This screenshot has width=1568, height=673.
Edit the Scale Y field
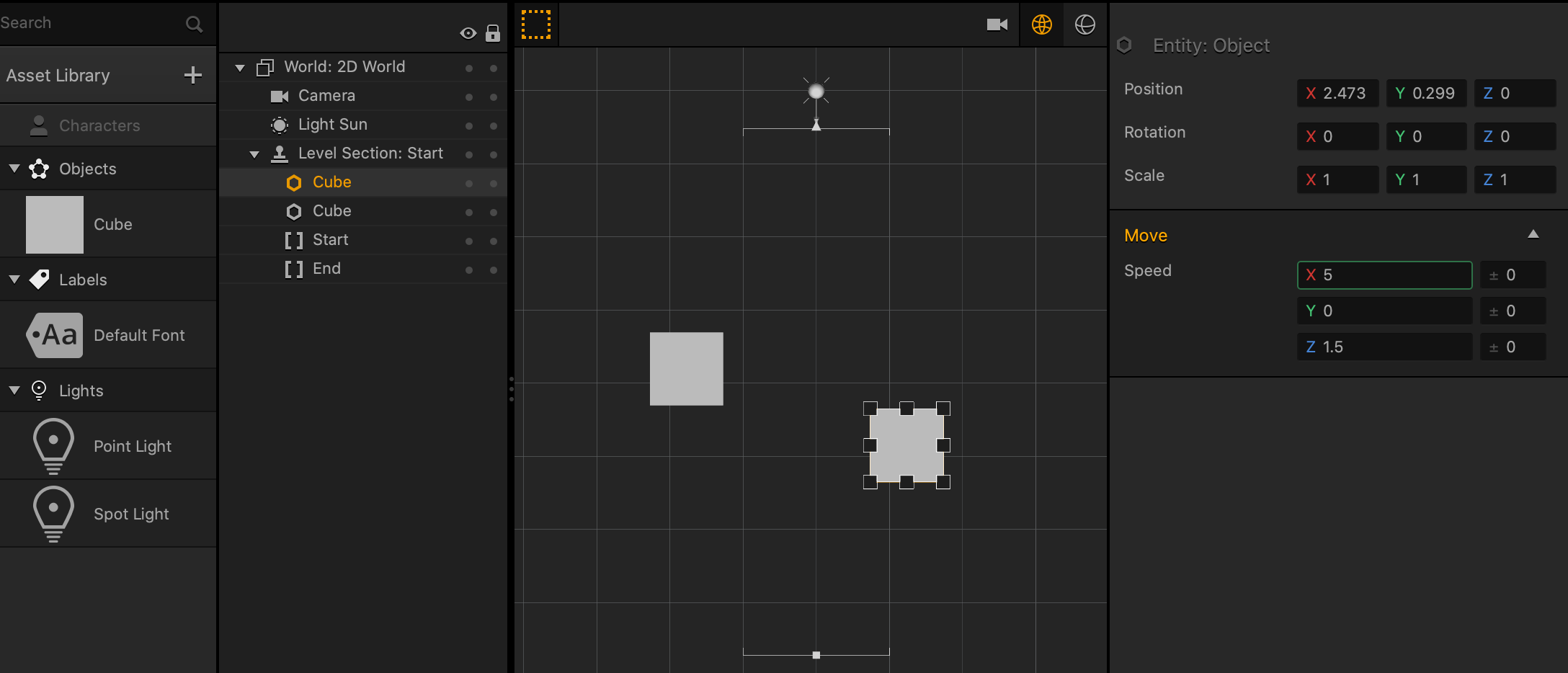point(1427,179)
